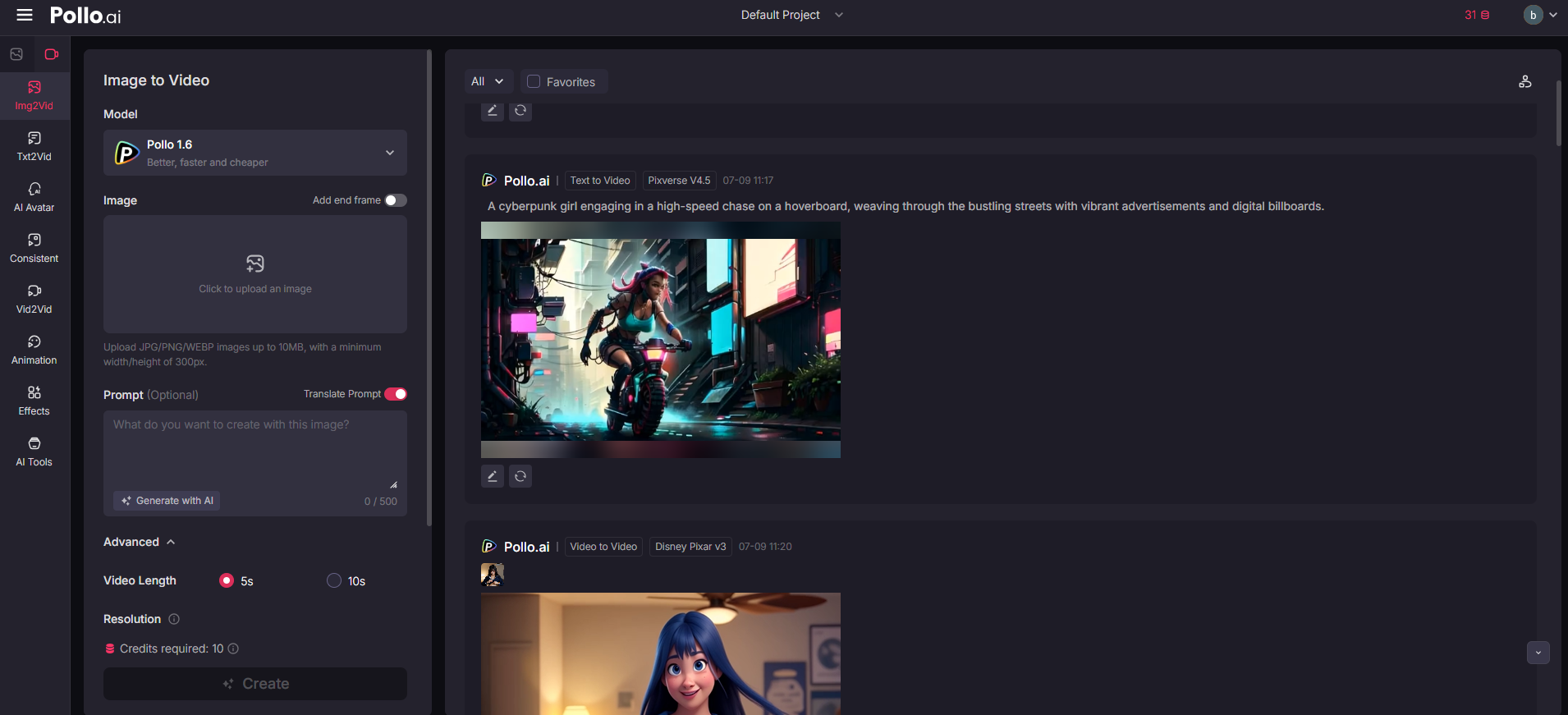Click the Text to Video tag
Screen dimensions: 1568x715
(x=600, y=181)
